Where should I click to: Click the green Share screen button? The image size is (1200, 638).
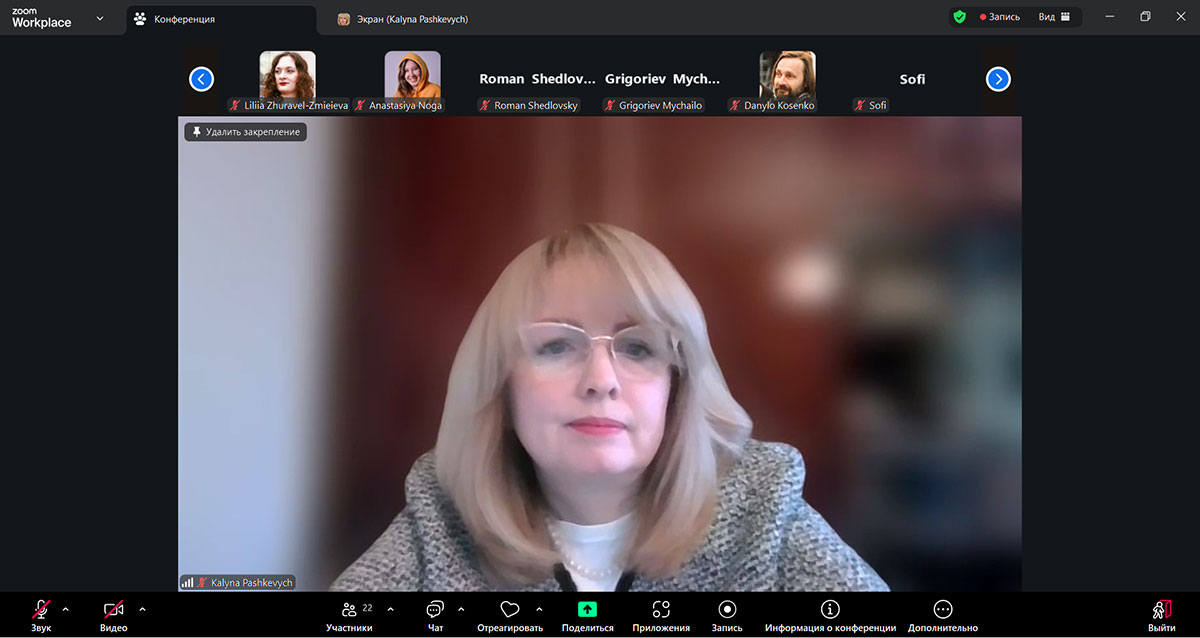pyautogui.click(x=587, y=609)
